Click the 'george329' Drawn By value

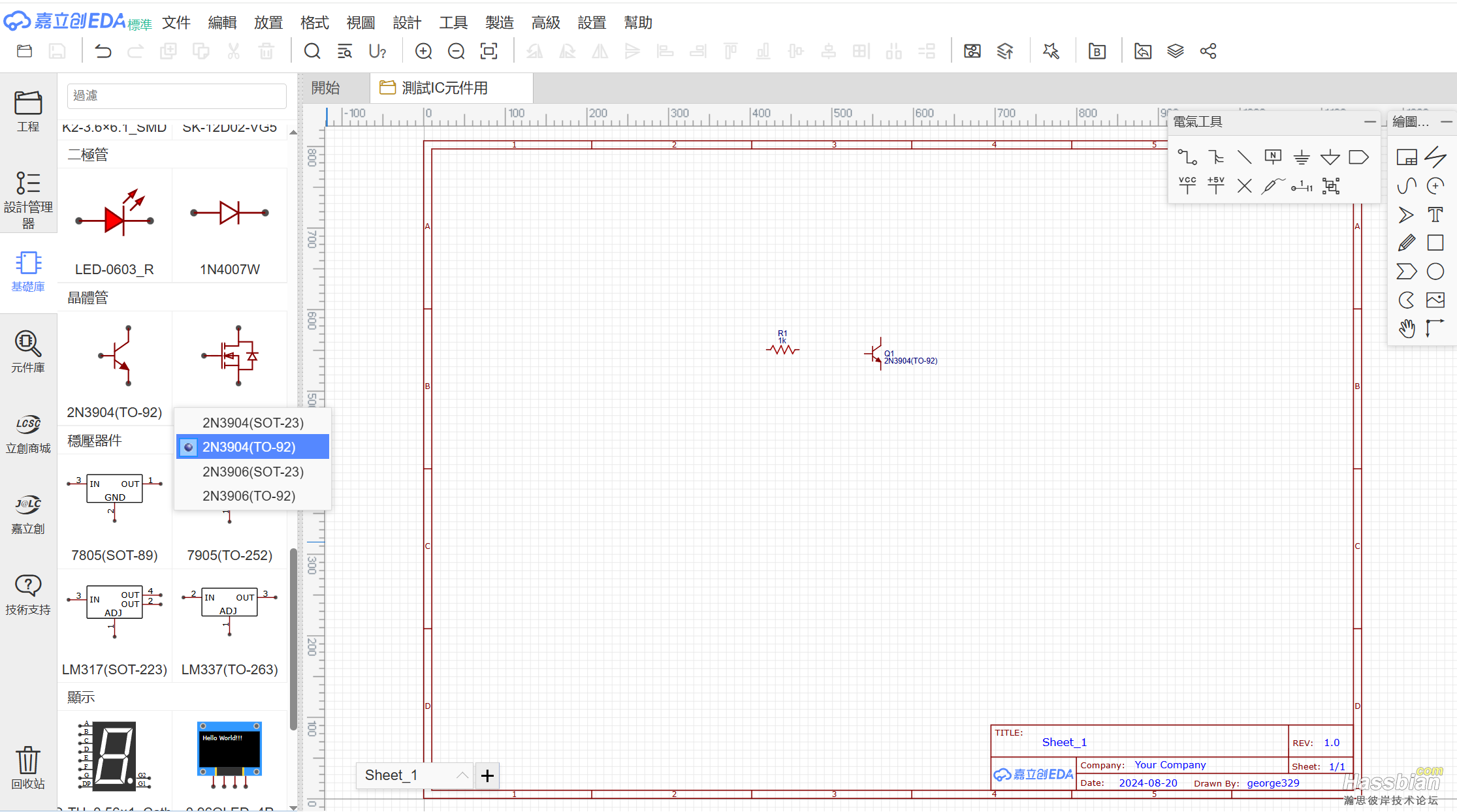(1273, 783)
